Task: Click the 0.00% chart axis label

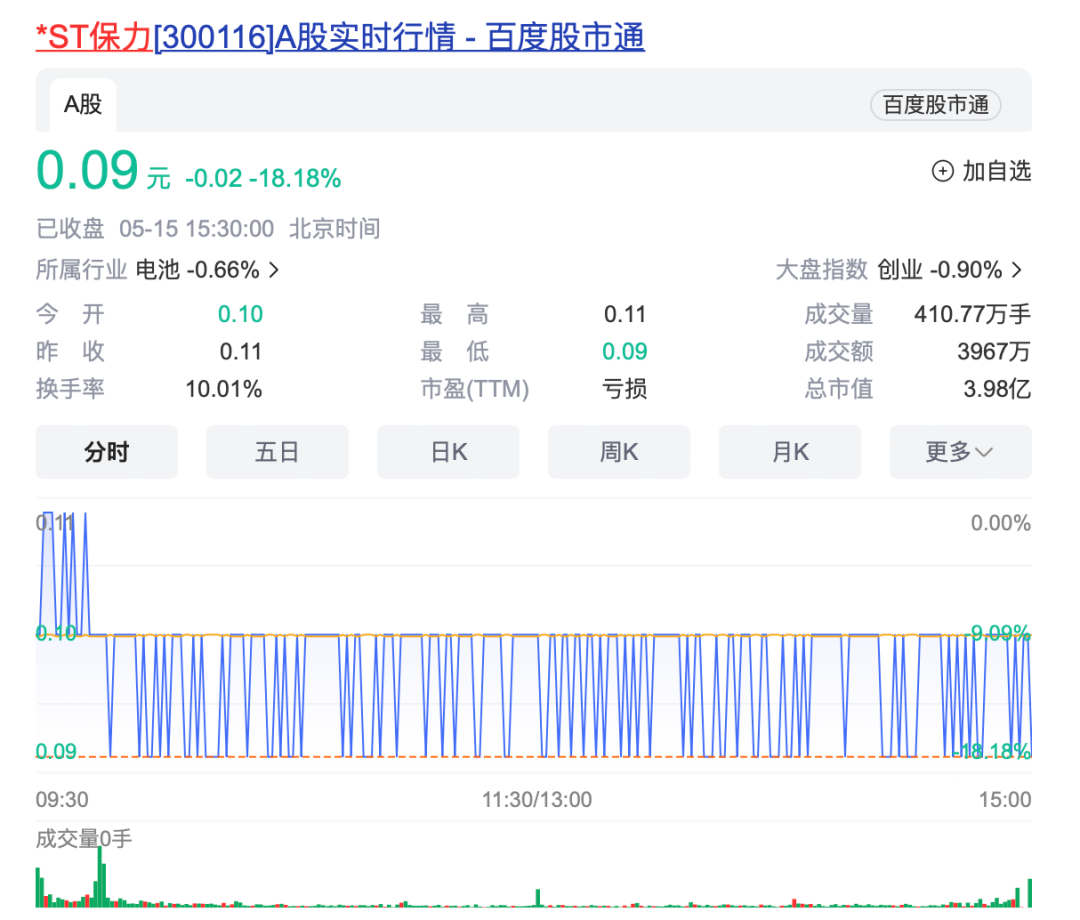Action: point(1001,523)
